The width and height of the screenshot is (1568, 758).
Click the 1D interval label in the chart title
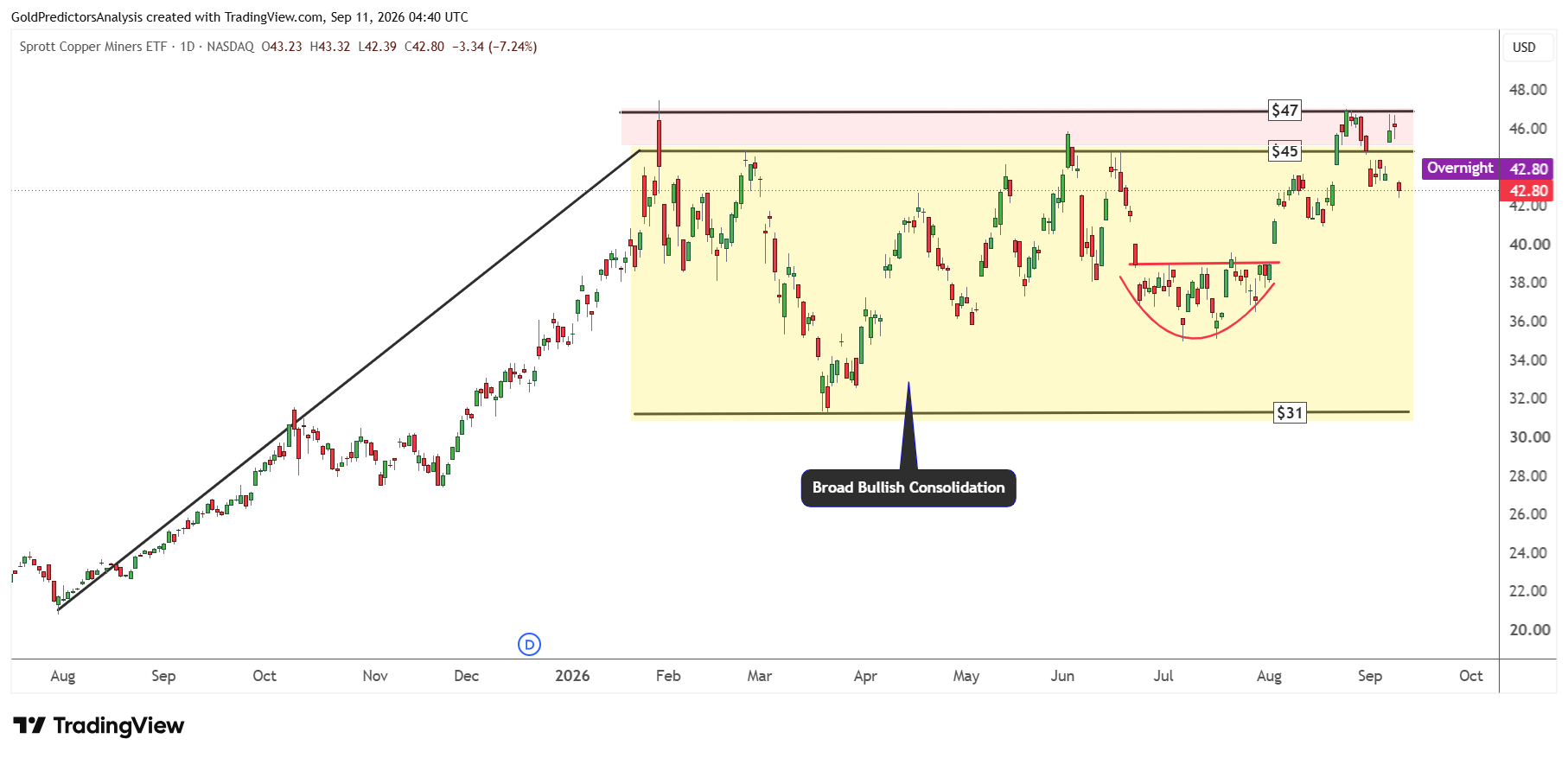click(188, 47)
